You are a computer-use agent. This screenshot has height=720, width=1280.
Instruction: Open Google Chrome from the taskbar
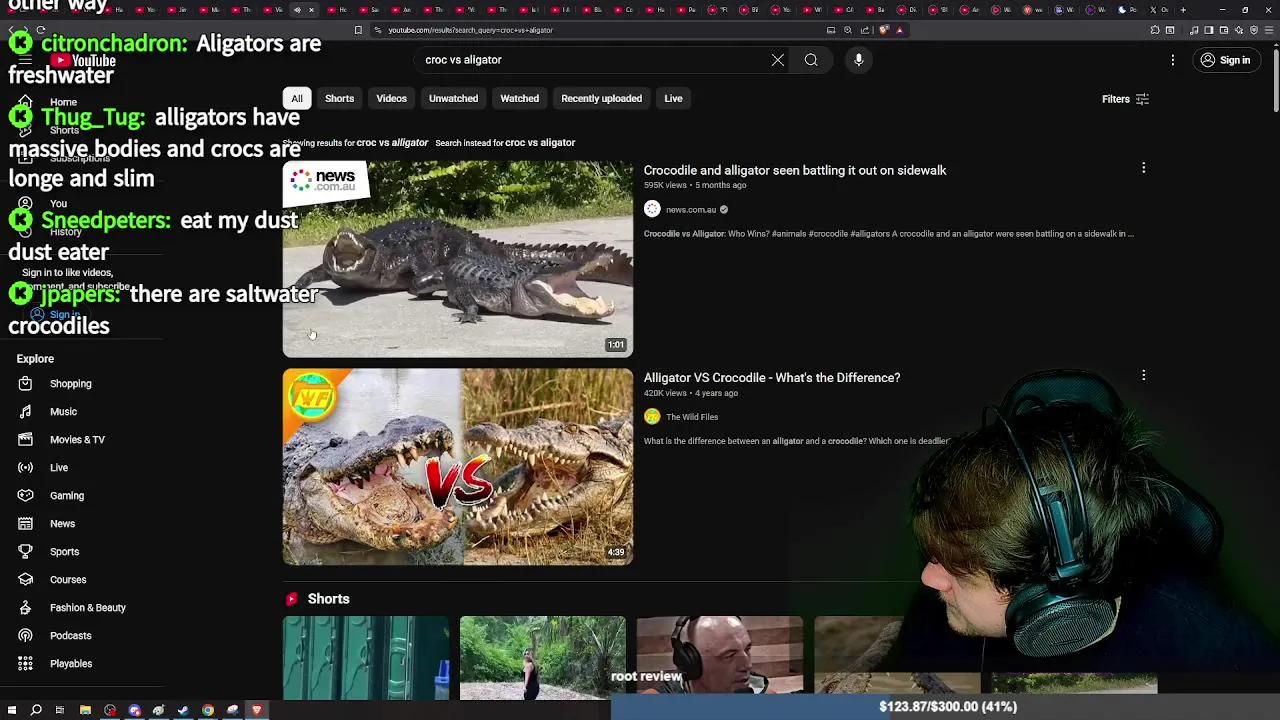click(208, 710)
